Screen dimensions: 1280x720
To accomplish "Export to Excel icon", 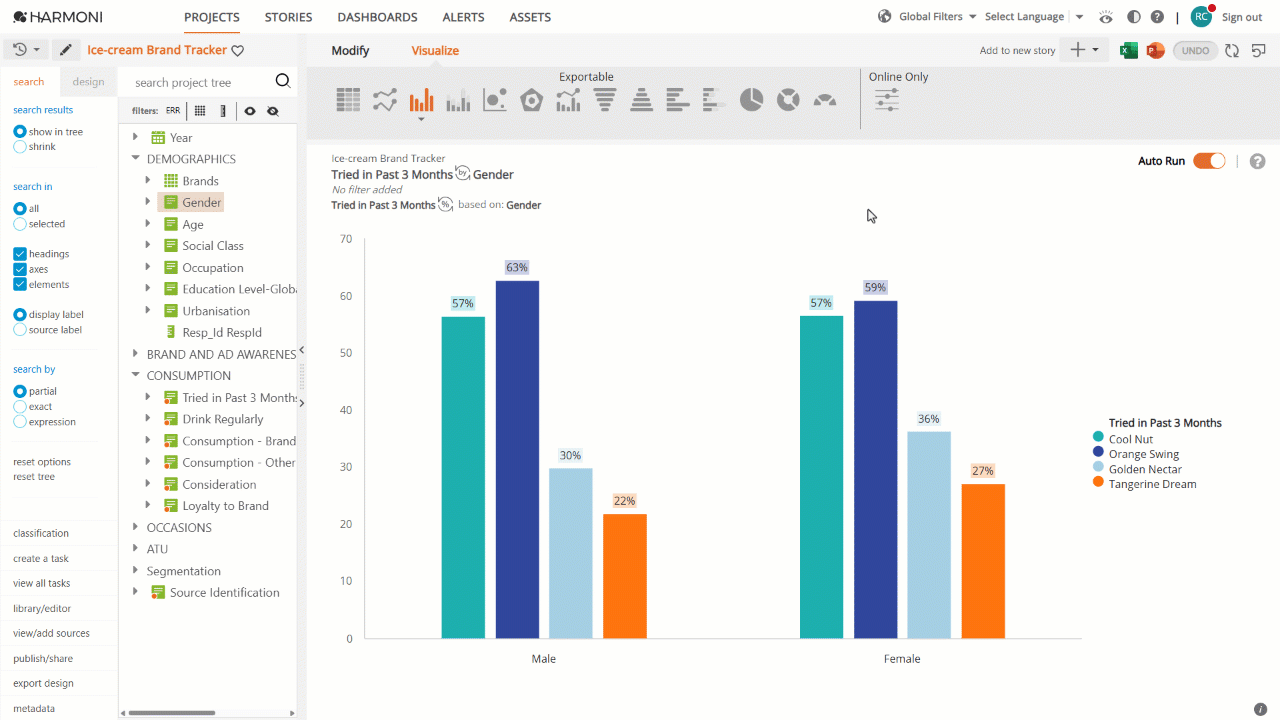I will (x=1129, y=50).
